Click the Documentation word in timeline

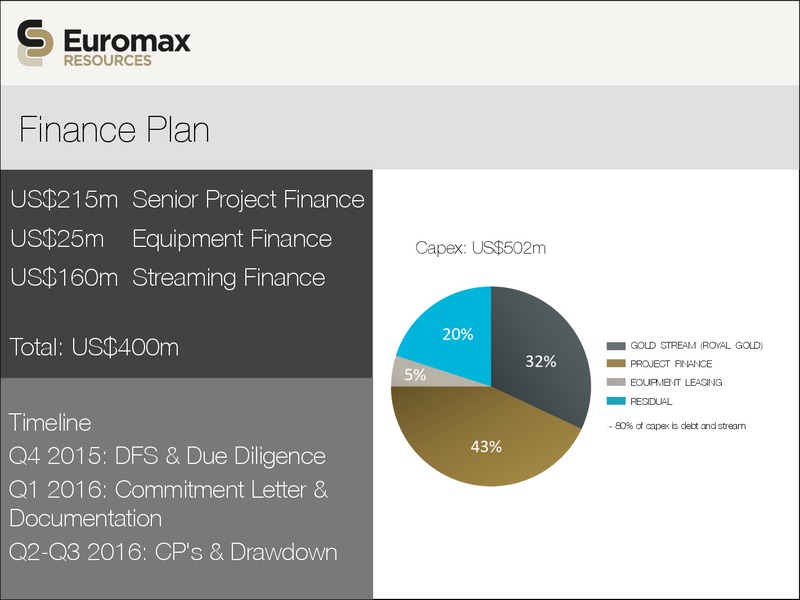[86, 518]
